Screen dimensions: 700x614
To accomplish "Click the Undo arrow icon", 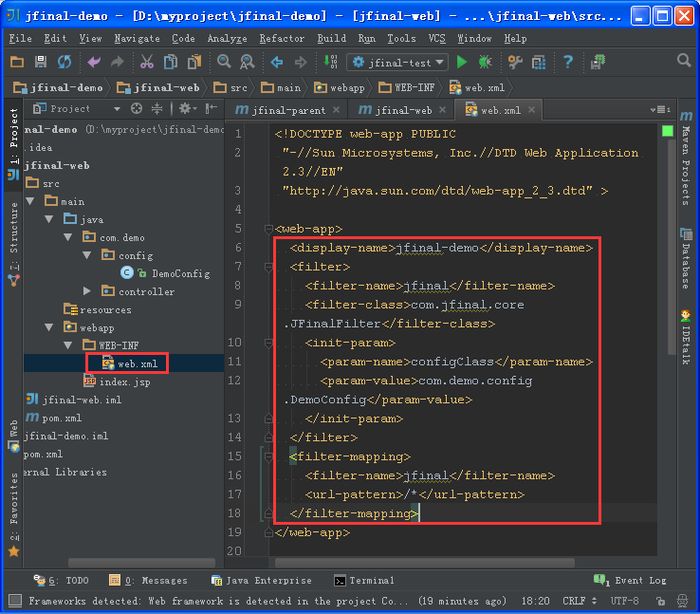I will click(94, 62).
